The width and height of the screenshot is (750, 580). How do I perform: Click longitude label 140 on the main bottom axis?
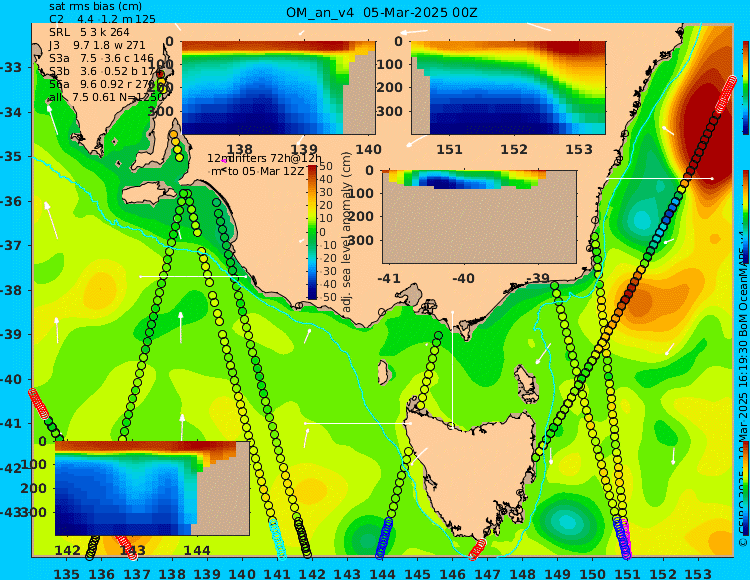[x=242, y=573]
